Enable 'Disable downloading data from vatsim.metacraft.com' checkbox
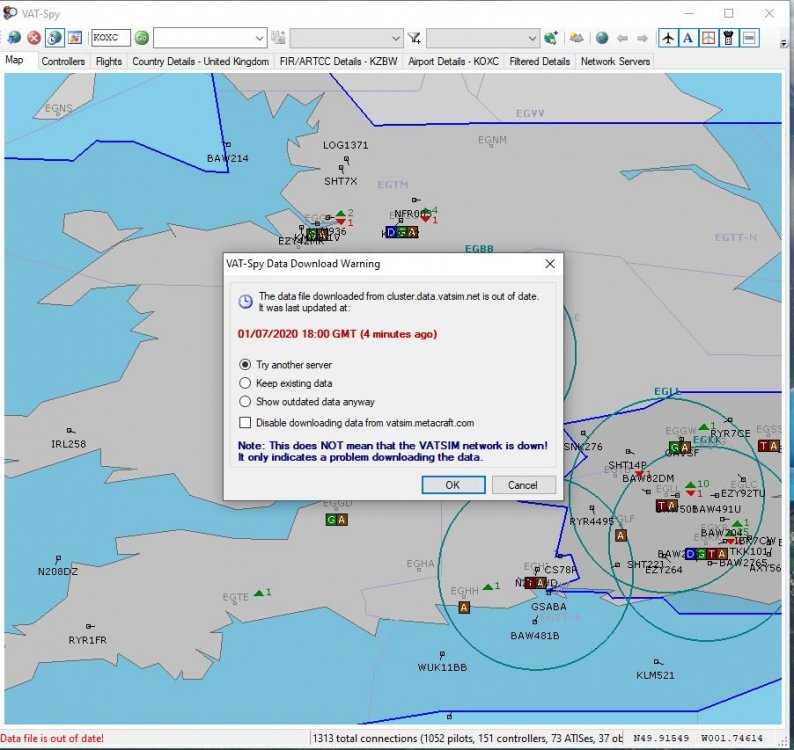The height and width of the screenshot is (750, 794). coord(246,423)
